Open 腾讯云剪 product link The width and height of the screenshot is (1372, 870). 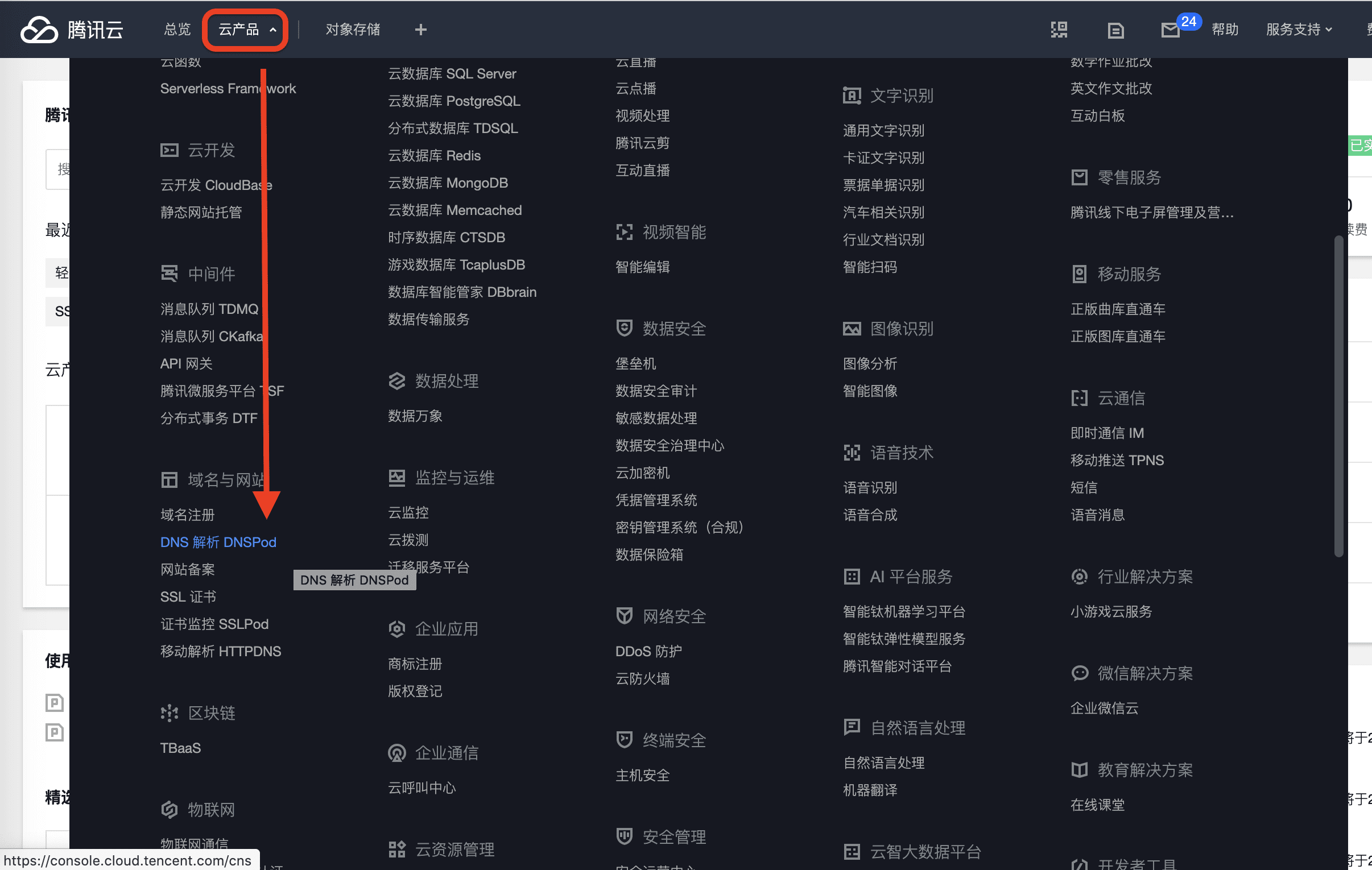(643, 143)
